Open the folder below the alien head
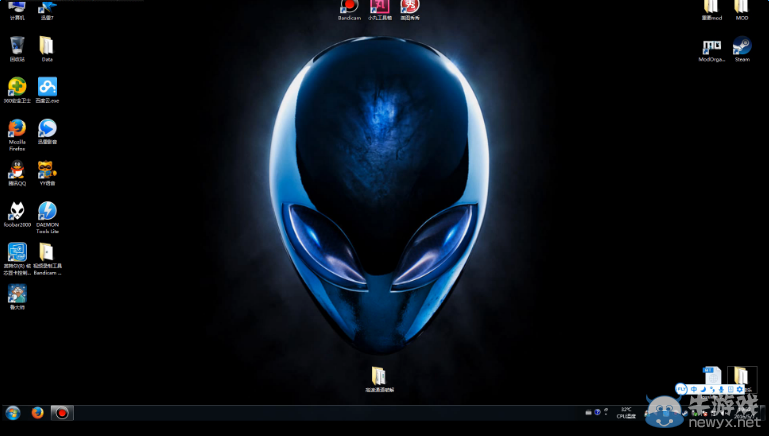Viewport: 769px width, 436px height. tap(379, 379)
